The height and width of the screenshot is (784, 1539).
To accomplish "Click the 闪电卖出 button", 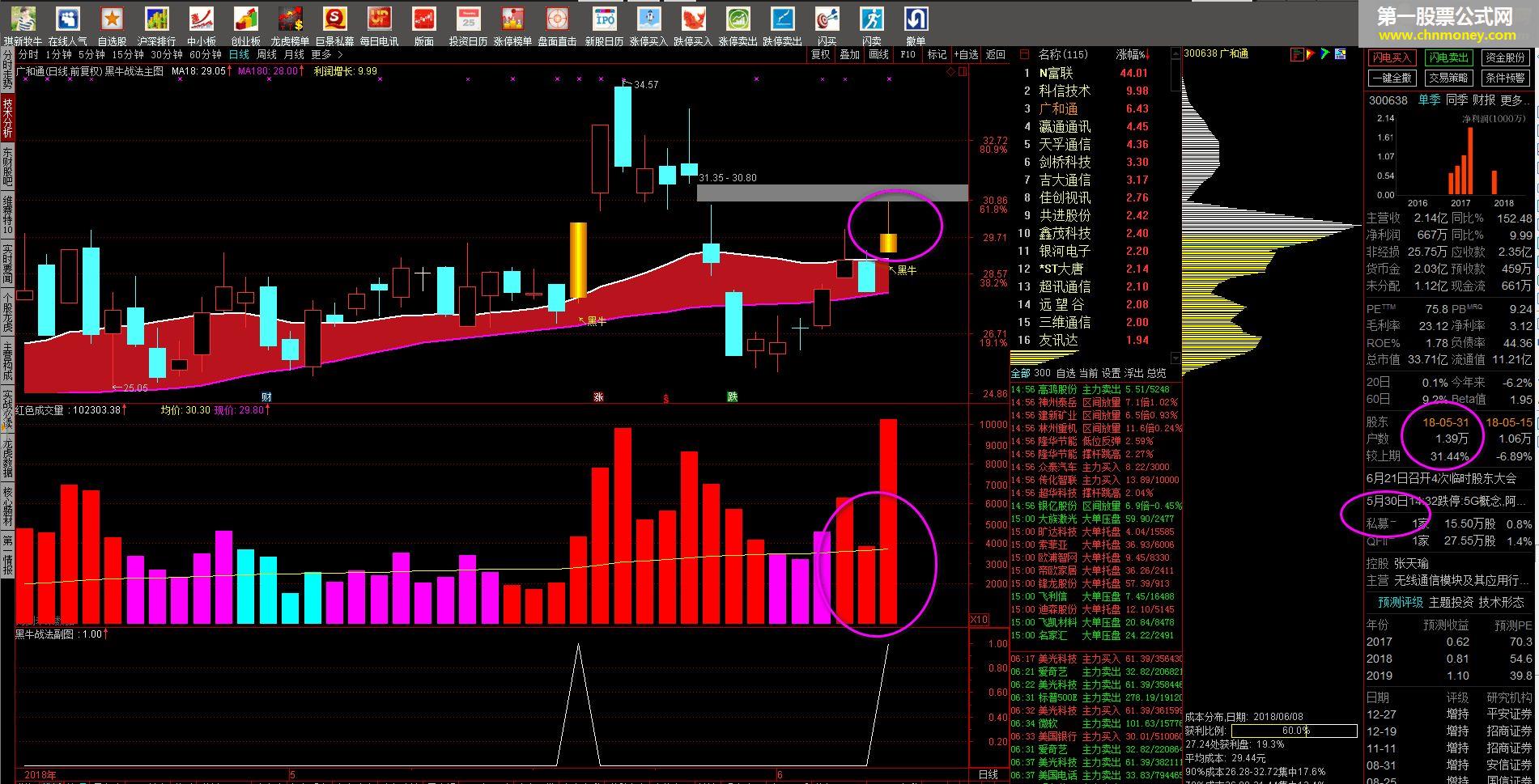I will click(x=1448, y=57).
